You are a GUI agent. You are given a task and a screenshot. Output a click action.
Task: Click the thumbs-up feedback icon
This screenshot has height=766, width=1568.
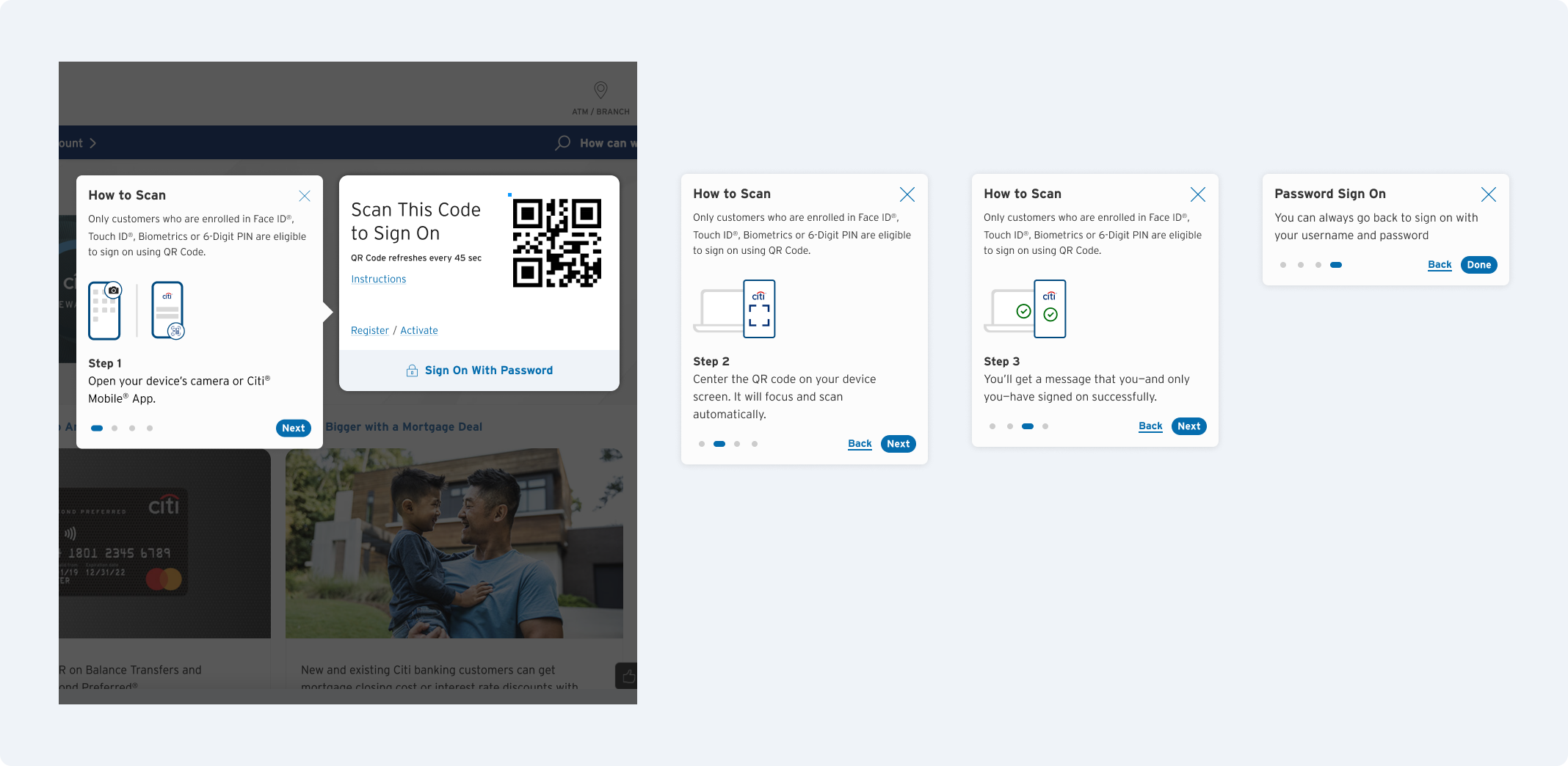(628, 676)
